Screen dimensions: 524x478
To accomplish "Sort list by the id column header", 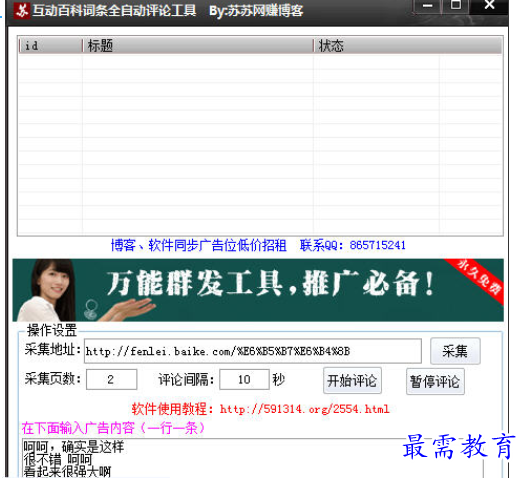I will click(50, 45).
